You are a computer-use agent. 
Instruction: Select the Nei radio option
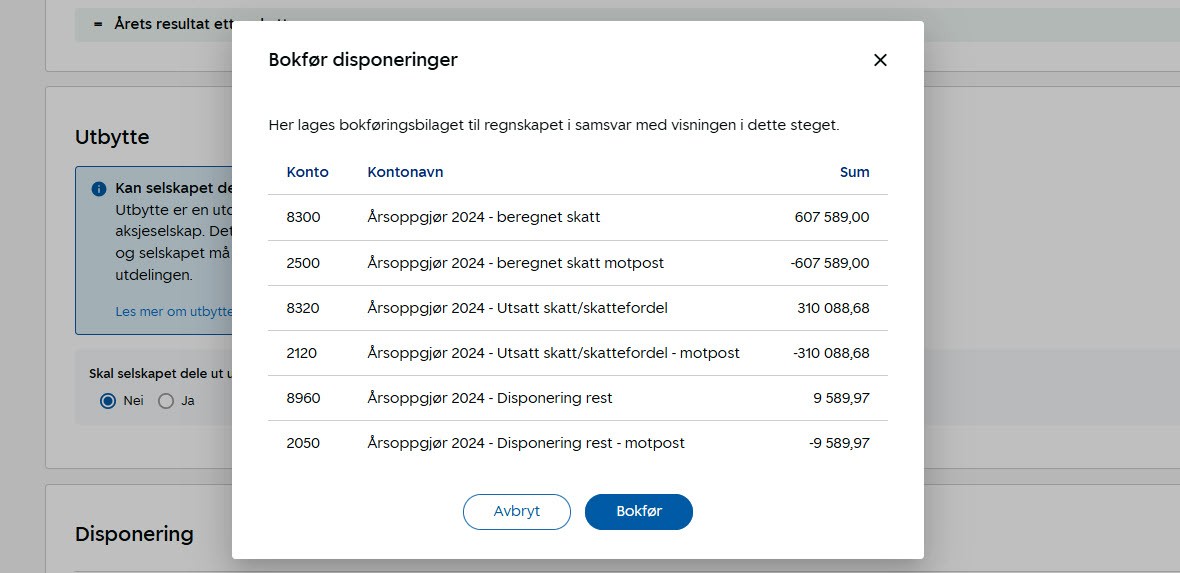[108, 401]
